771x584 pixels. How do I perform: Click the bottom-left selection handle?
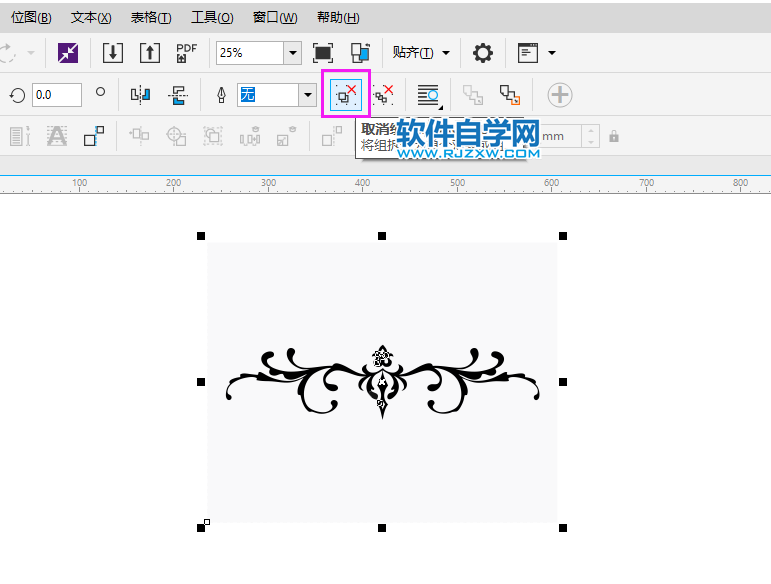201,528
